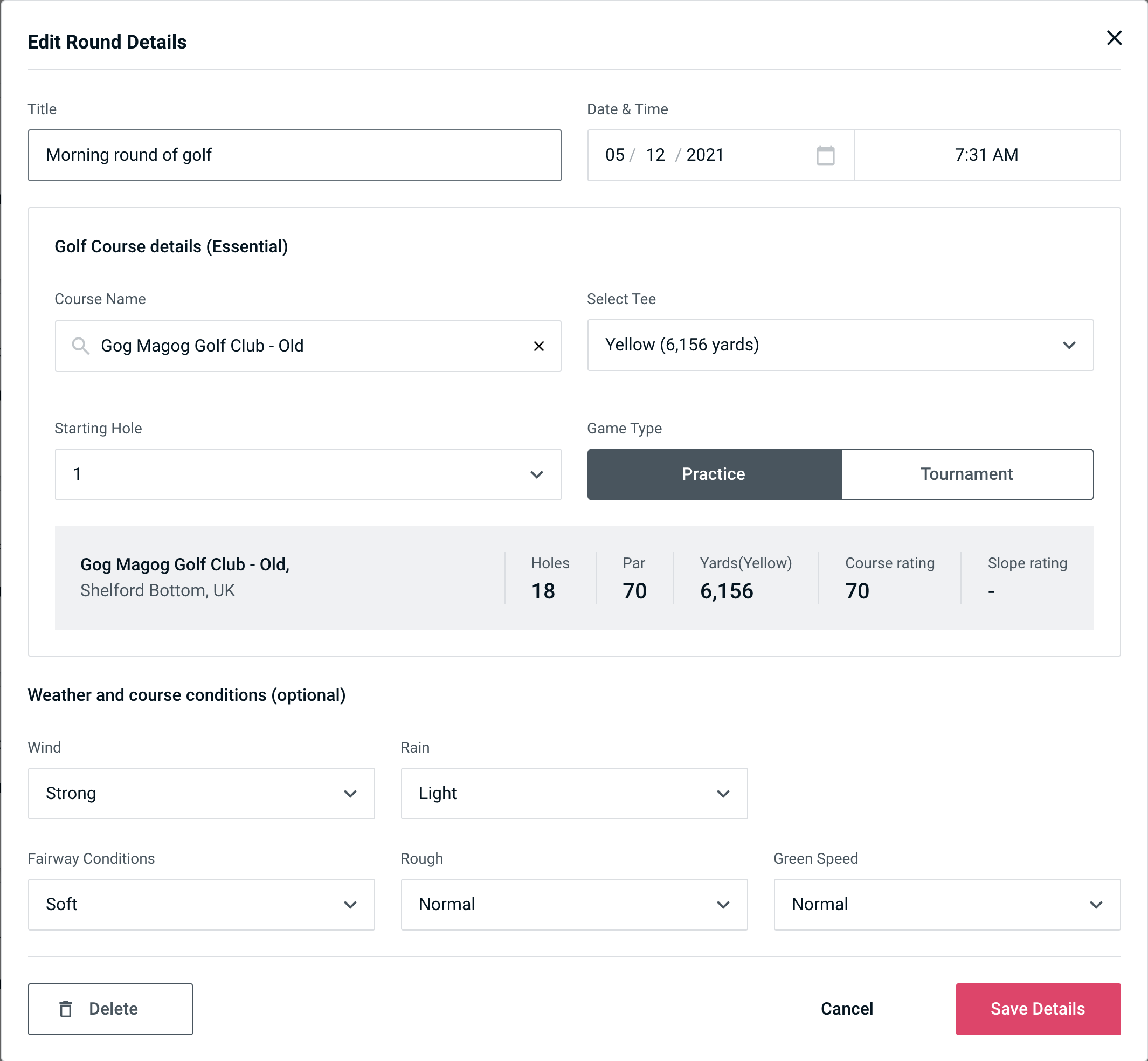Click the Rough dropdown to change condition

[574, 905]
